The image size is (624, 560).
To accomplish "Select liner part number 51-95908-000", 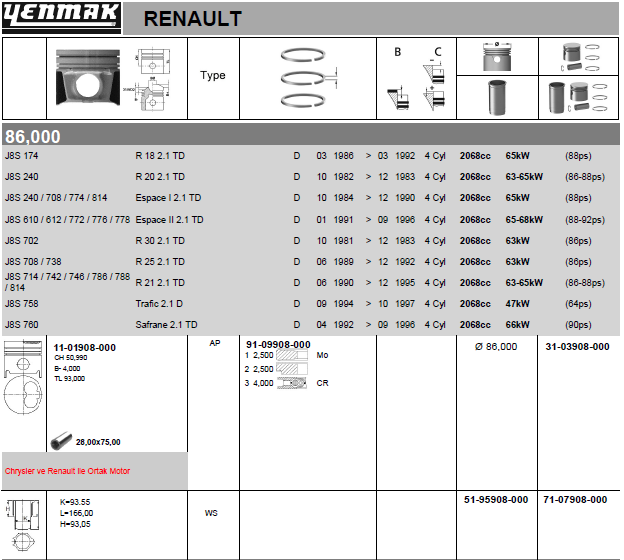I will [x=496, y=499].
